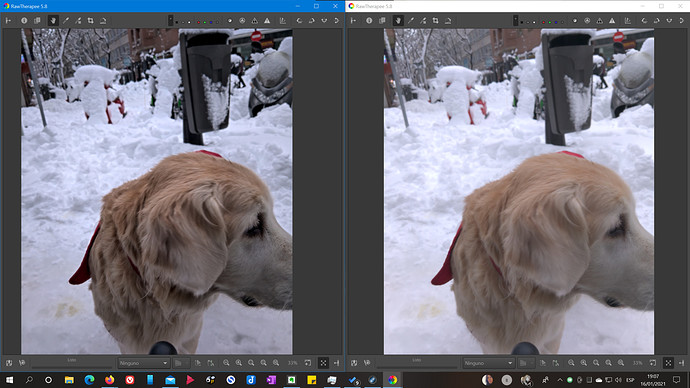Open new detail window in right window
The height and width of the screenshot is (388, 690).
tap(653, 363)
